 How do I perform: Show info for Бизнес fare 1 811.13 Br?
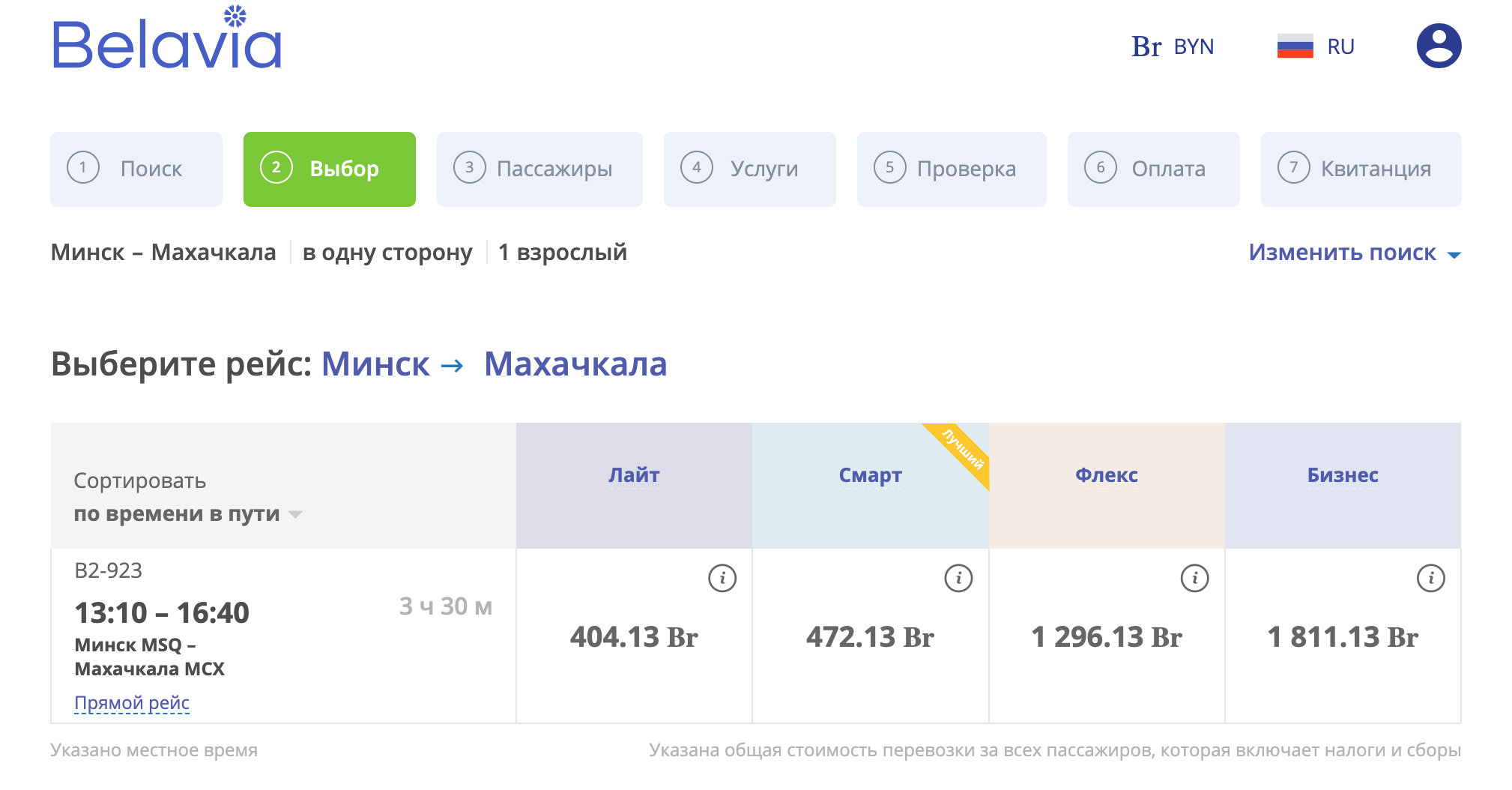[1430, 578]
